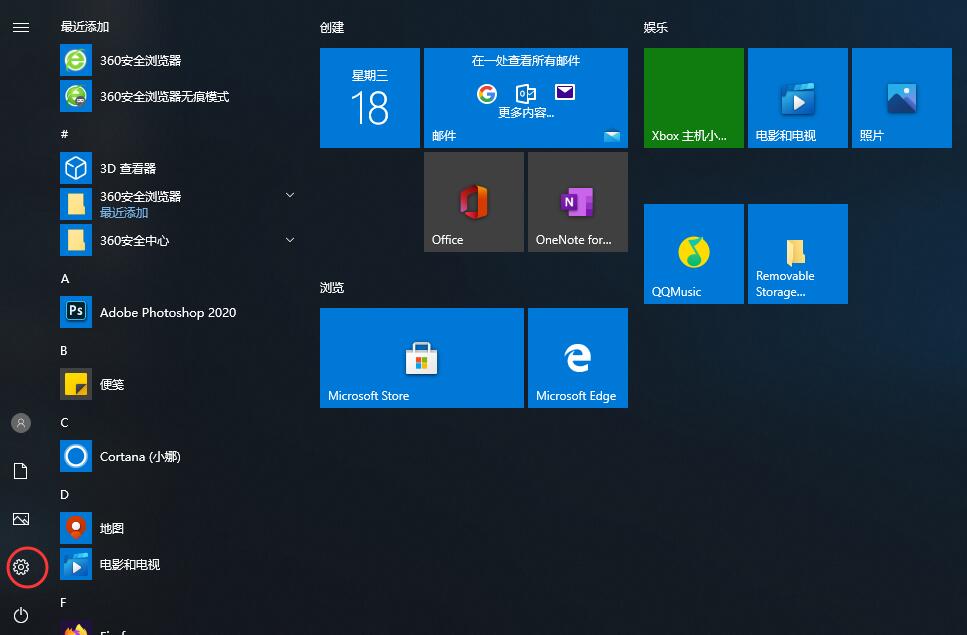Click the envelope icon in mail tile
The width and height of the screenshot is (967, 635).
coord(565,92)
